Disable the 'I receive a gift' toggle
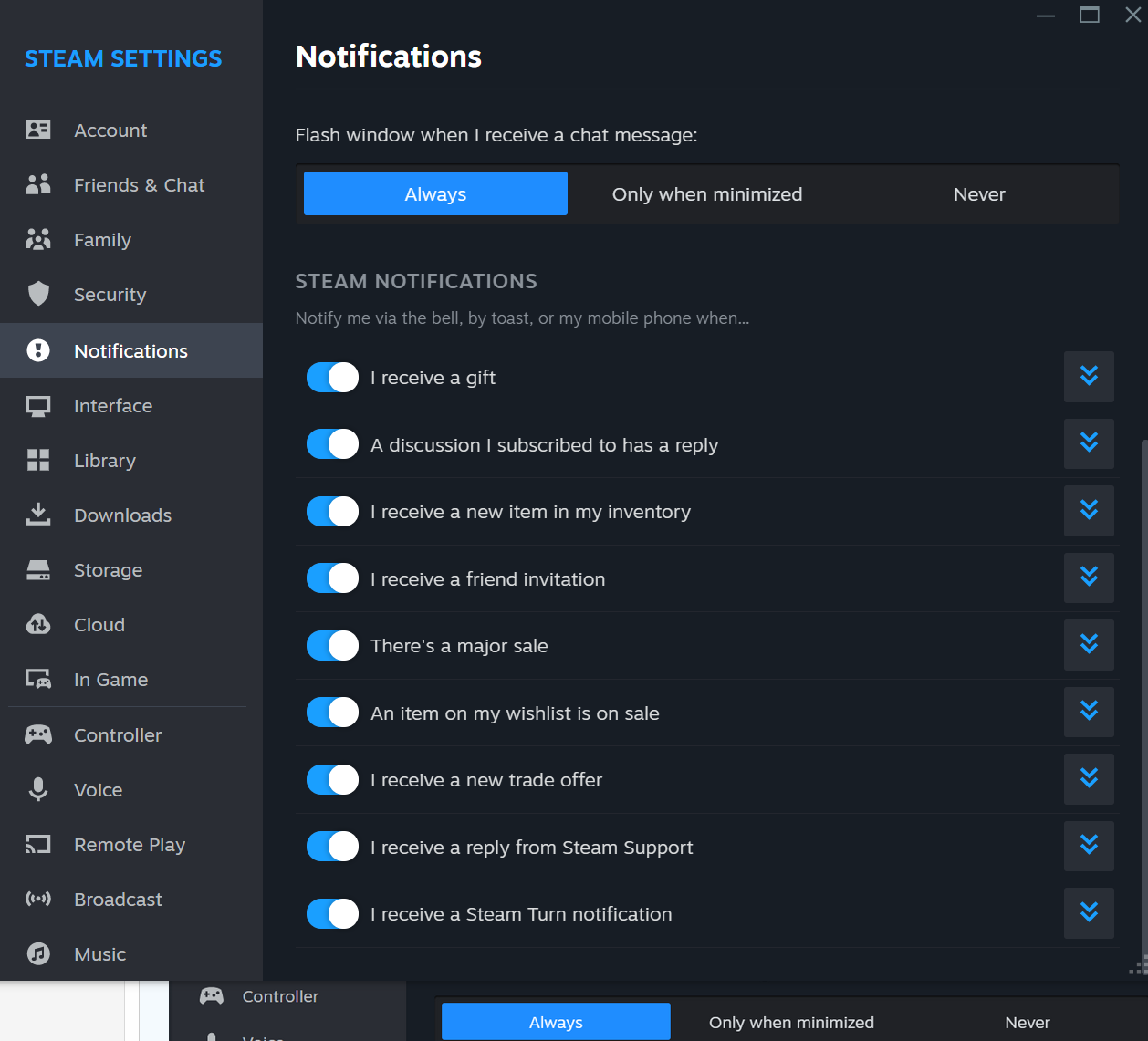This screenshot has height=1041, width=1148. [x=332, y=377]
